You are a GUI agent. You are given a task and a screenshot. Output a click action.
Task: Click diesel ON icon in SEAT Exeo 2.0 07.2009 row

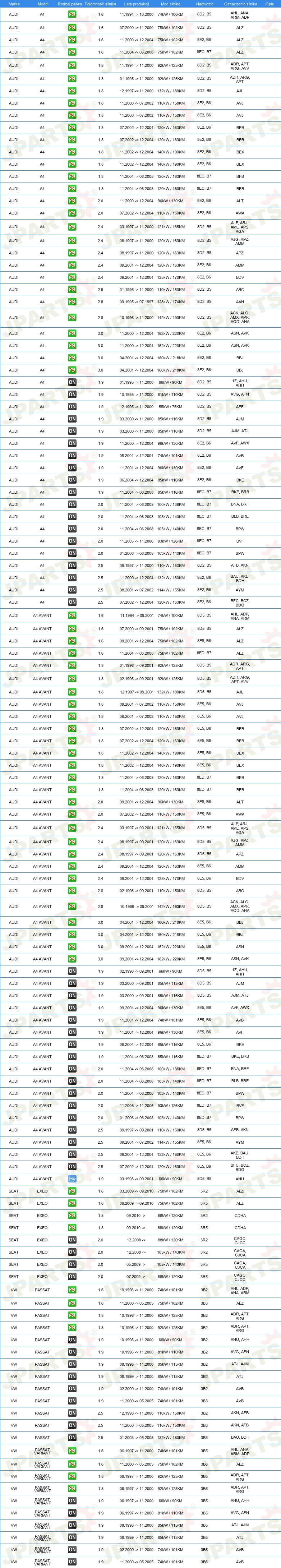coord(72,1277)
